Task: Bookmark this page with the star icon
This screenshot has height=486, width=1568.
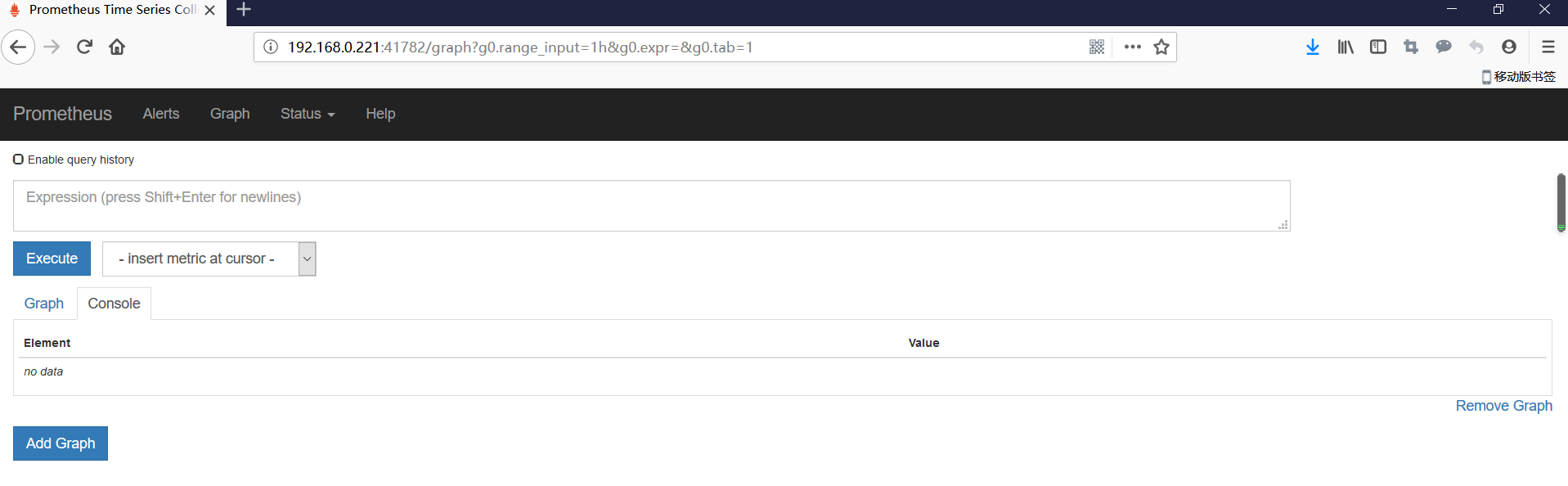Action: click(1161, 47)
